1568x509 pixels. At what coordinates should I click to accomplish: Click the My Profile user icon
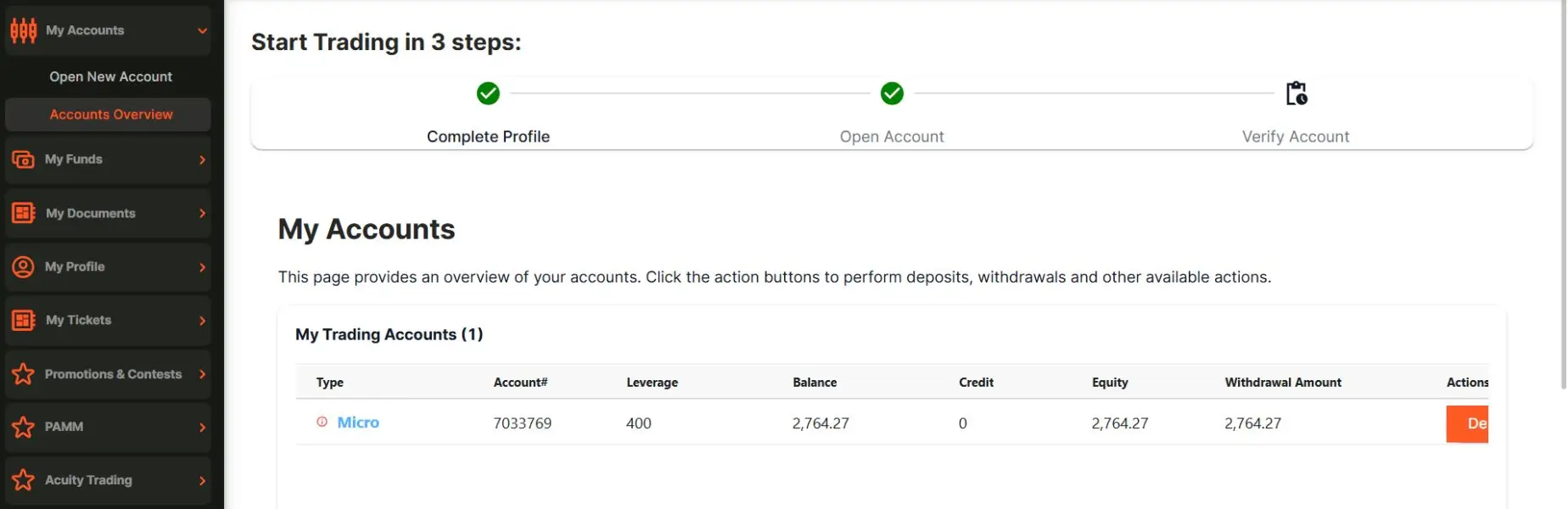pyautogui.click(x=24, y=266)
